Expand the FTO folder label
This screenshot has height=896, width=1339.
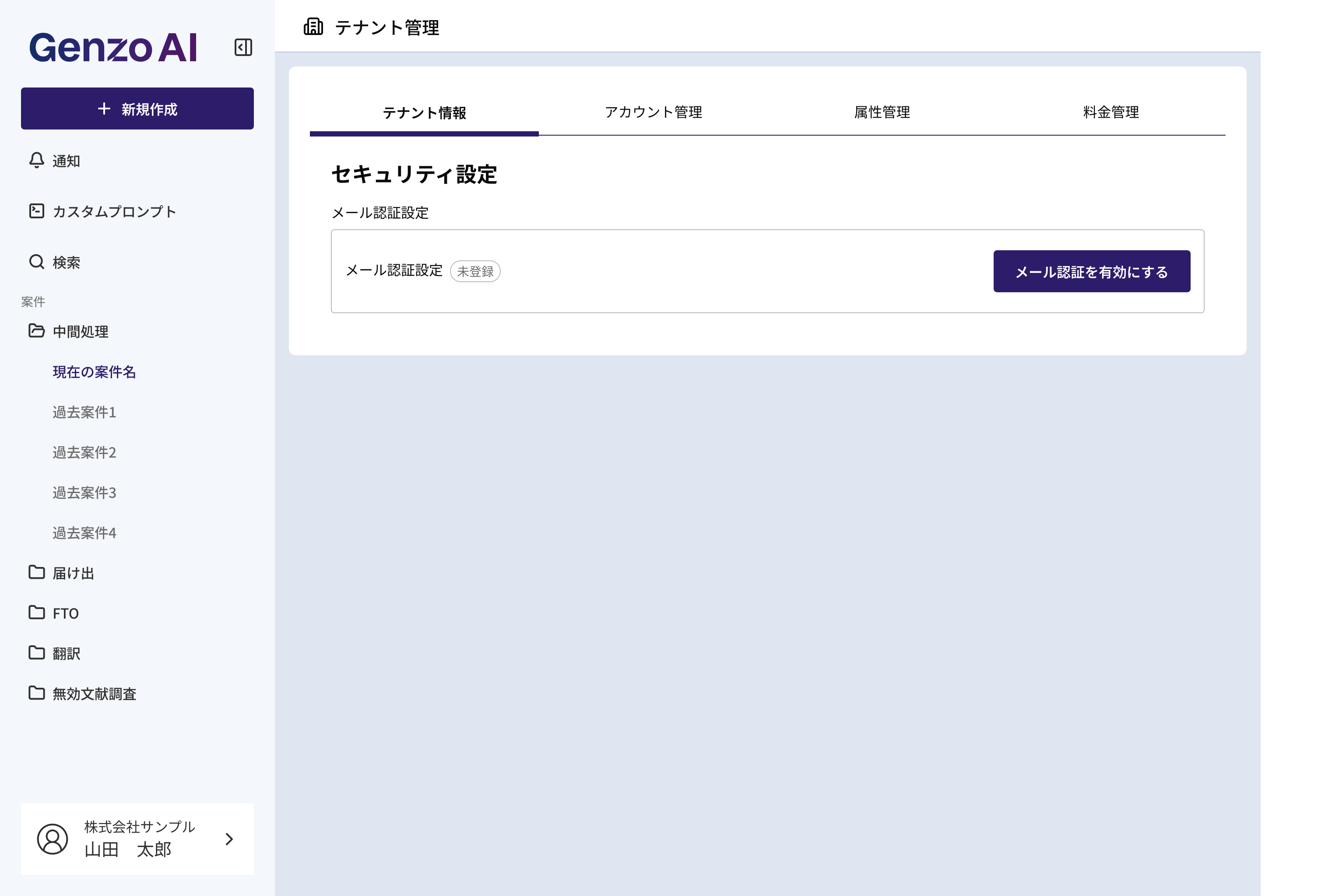(66, 614)
